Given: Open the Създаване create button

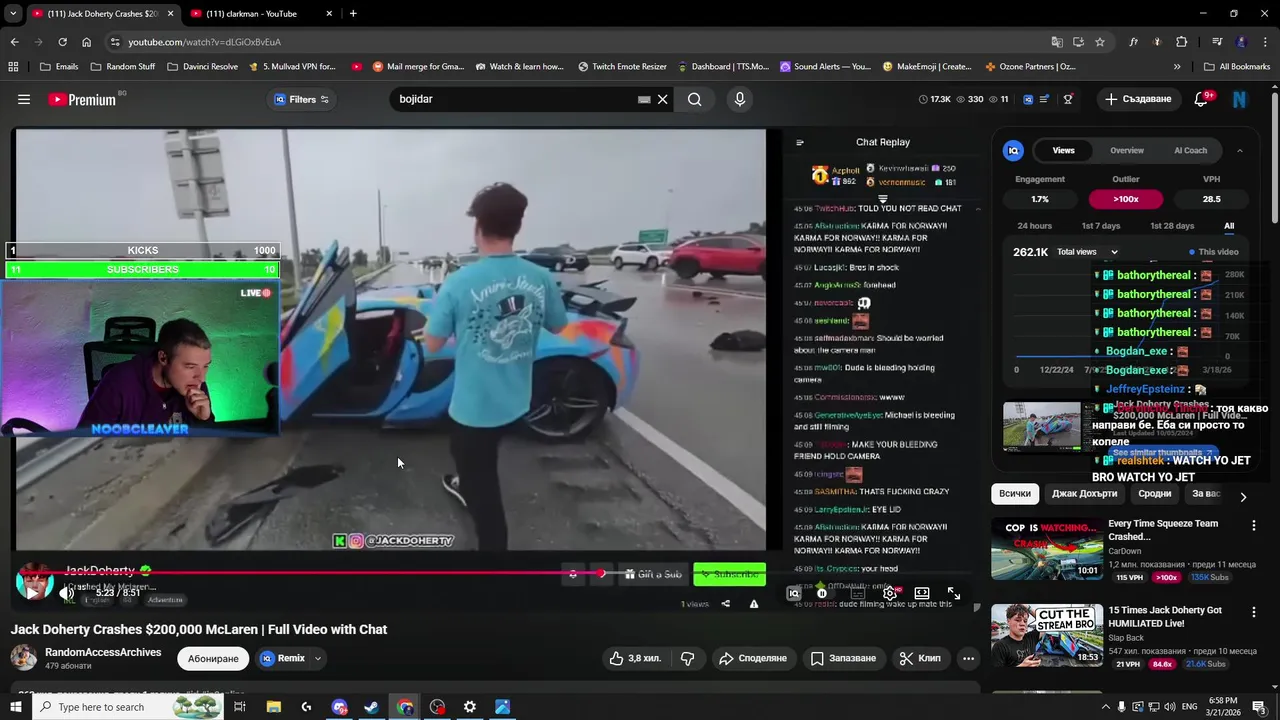Looking at the screenshot, I should (1138, 99).
